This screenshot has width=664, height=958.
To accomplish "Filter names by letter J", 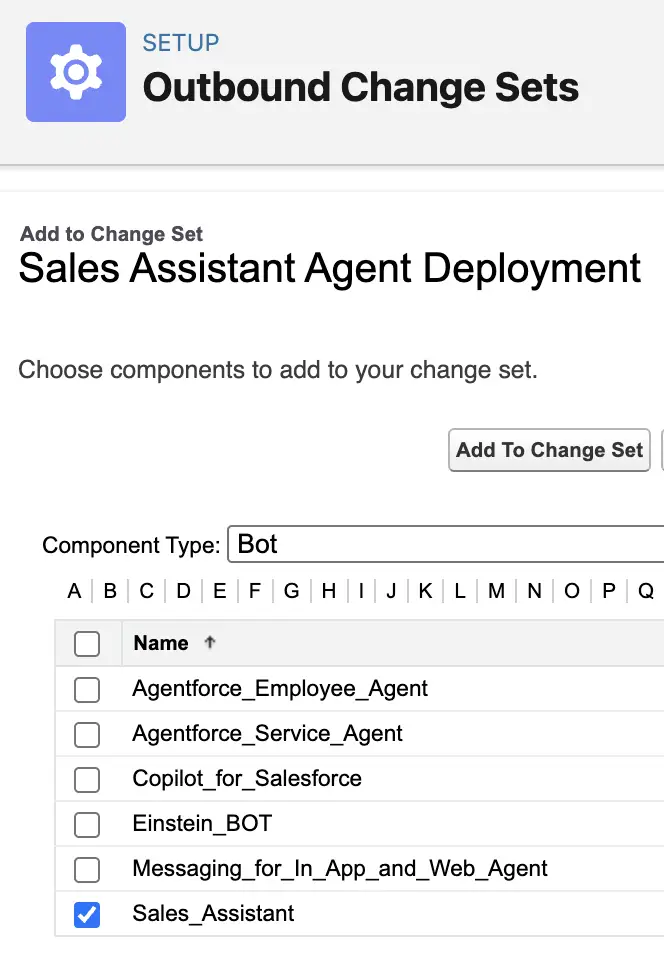I will pos(392,591).
